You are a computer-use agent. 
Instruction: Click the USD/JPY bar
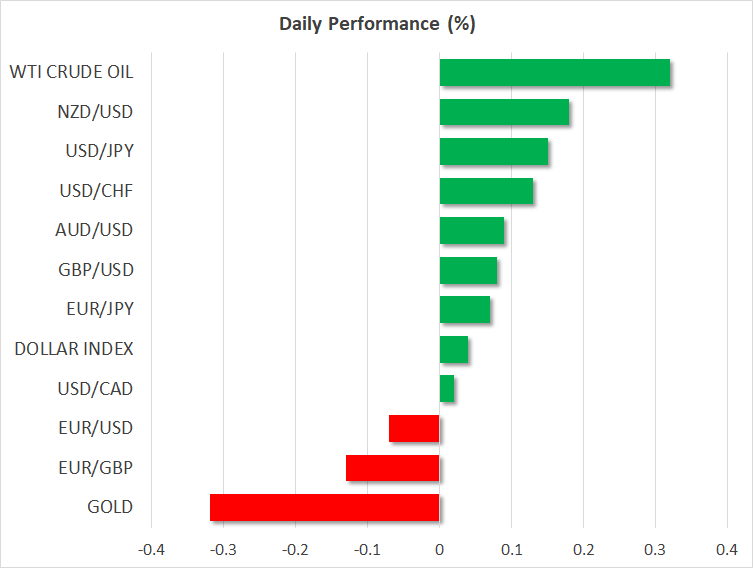coord(493,152)
